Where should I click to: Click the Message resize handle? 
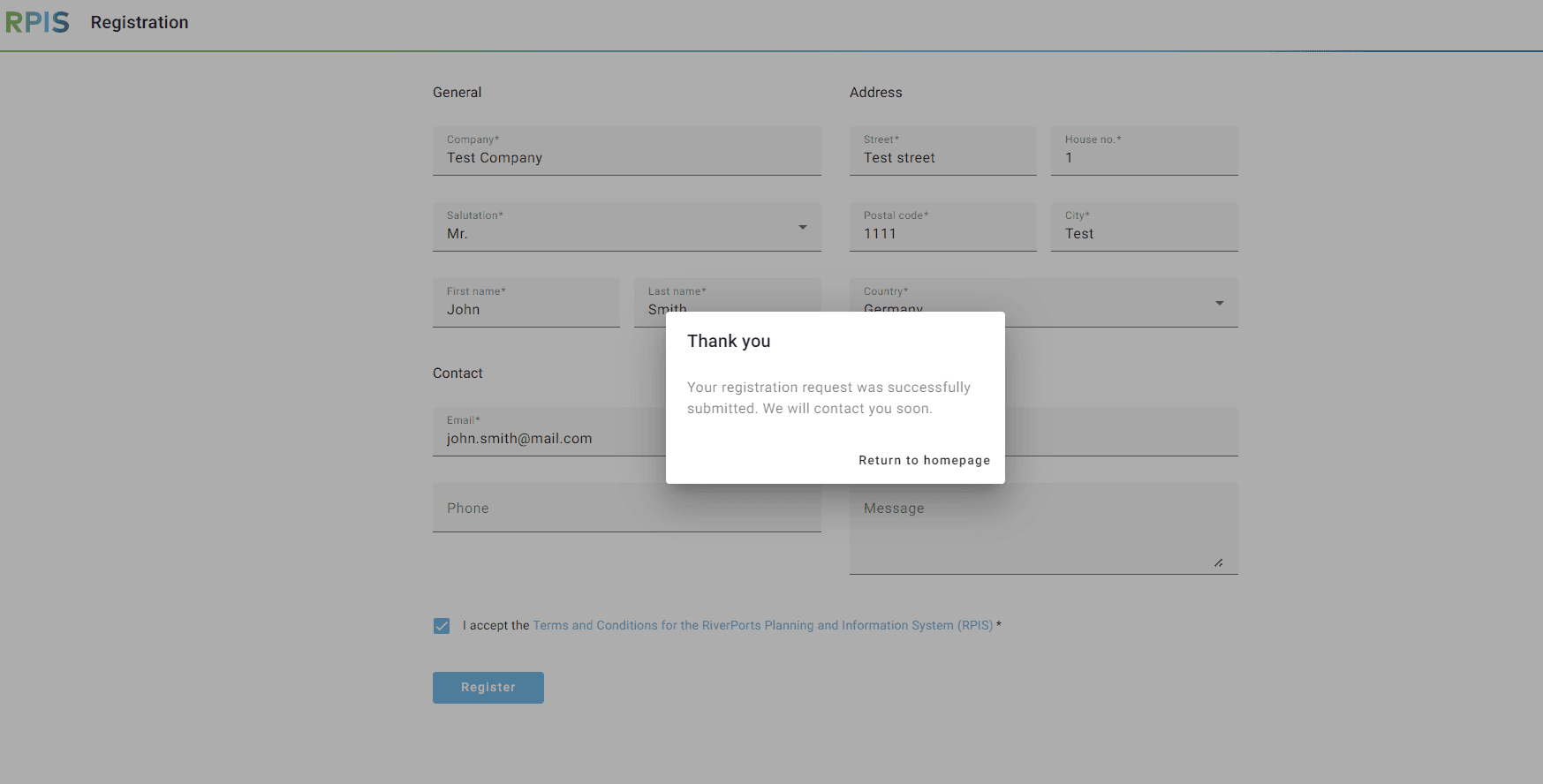tap(1219, 562)
